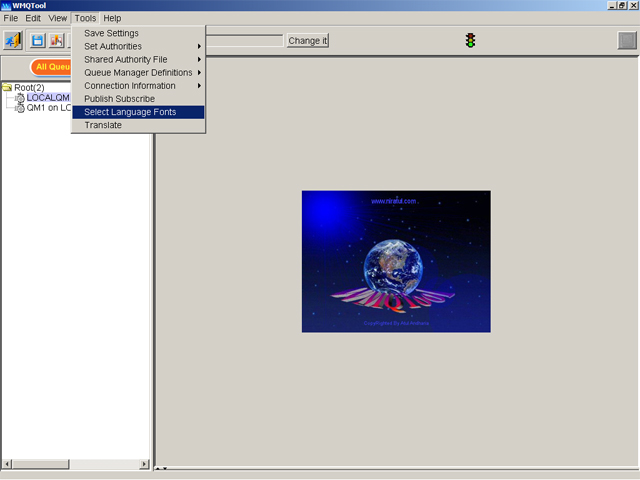The image size is (640, 480).
Task: Click the QM1 queue manager gear icon
Action: 20,108
